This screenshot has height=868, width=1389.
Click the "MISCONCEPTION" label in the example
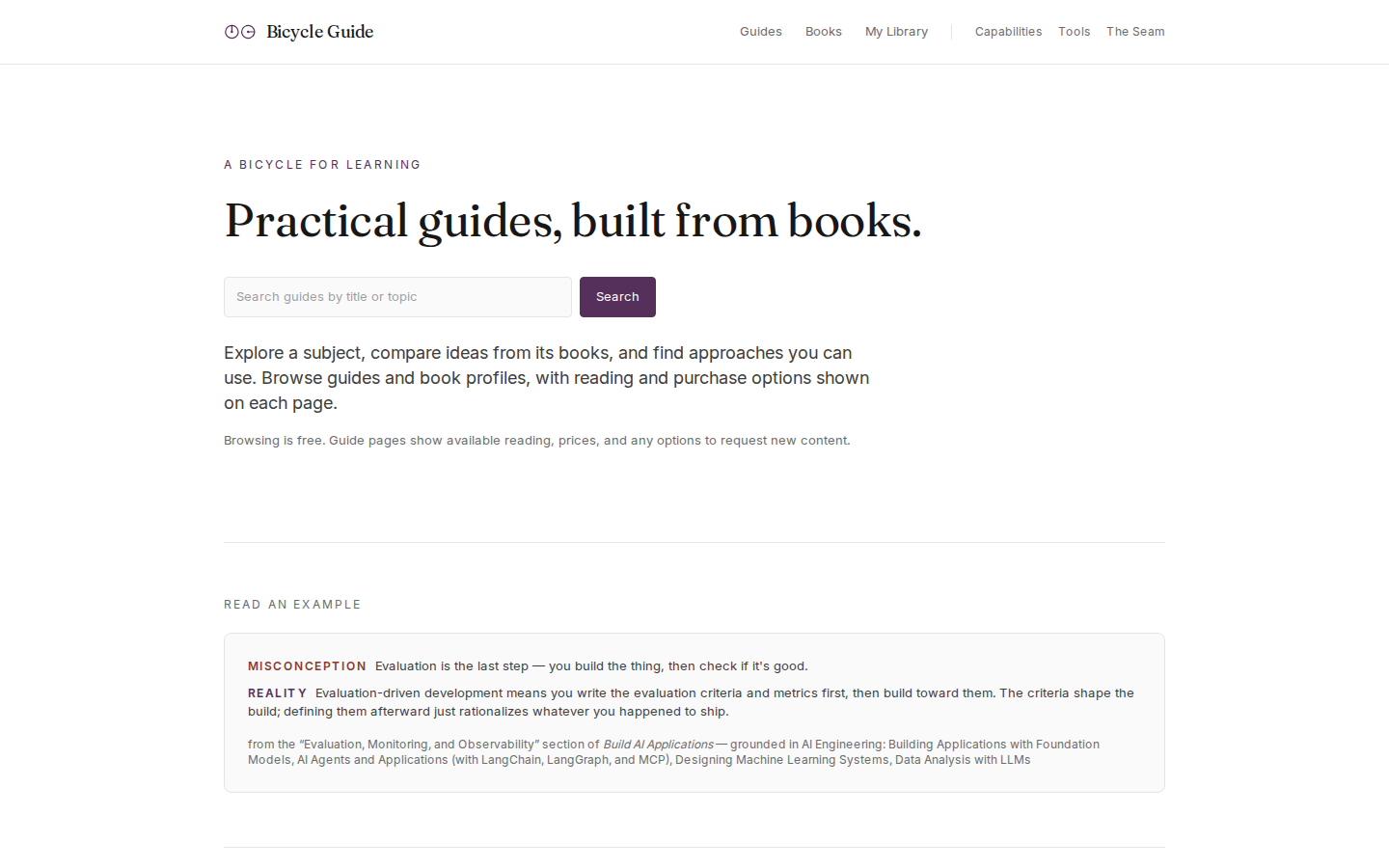307,666
